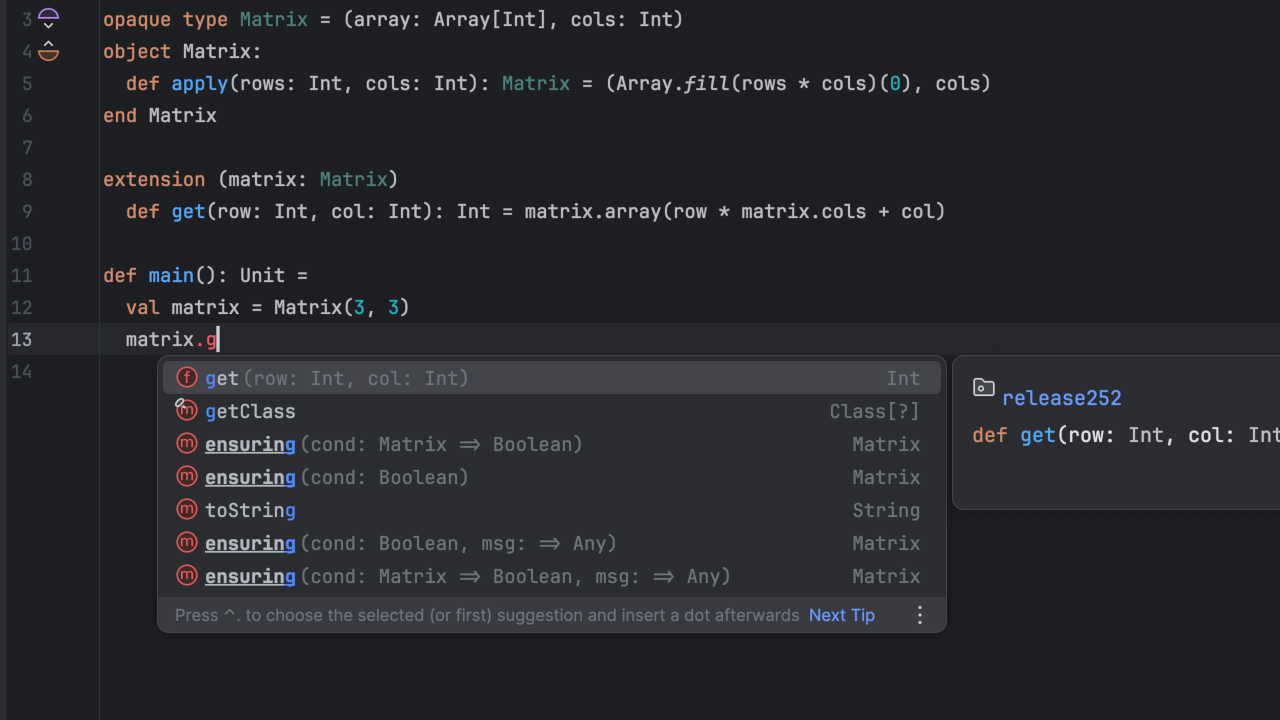The image size is (1280, 720).
Task: Choose ensuring(cond: Boolean, msg: ⇒ Any) suggestion
Action: 410,543
